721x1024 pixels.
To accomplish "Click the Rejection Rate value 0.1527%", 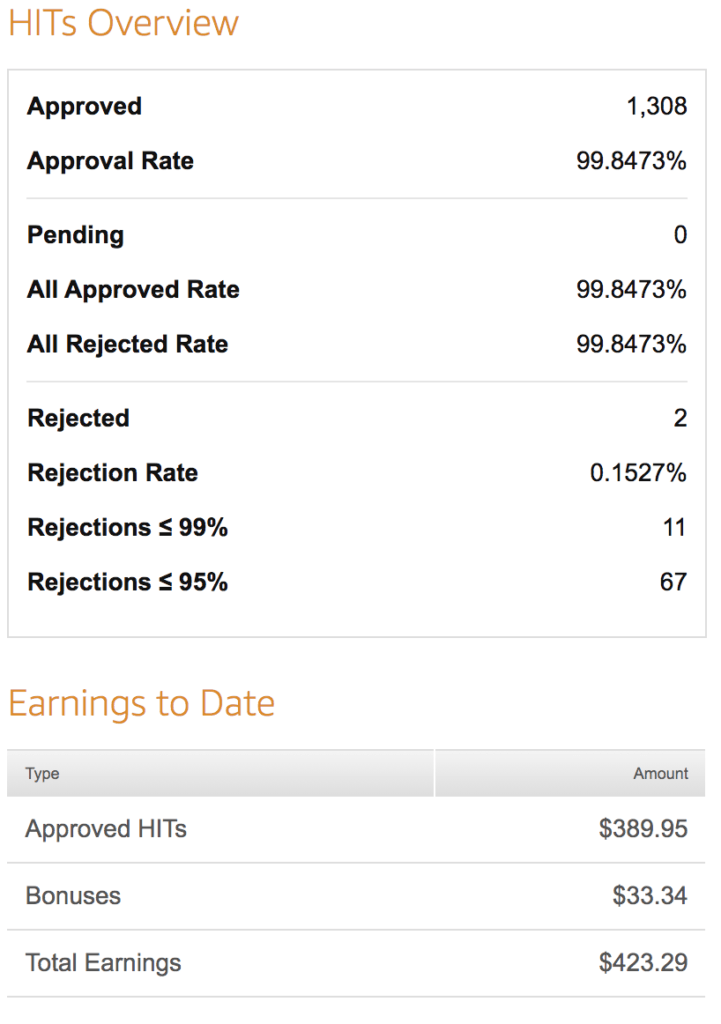I will point(638,473).
